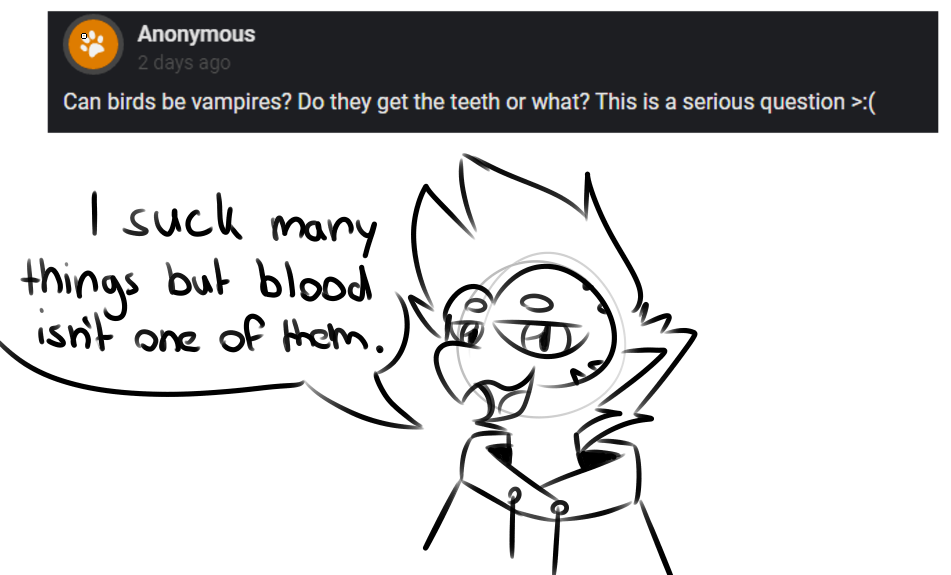Click the right hoodie drawstring eyelet
The image size is (951, 575).
(x=559, y=507)
